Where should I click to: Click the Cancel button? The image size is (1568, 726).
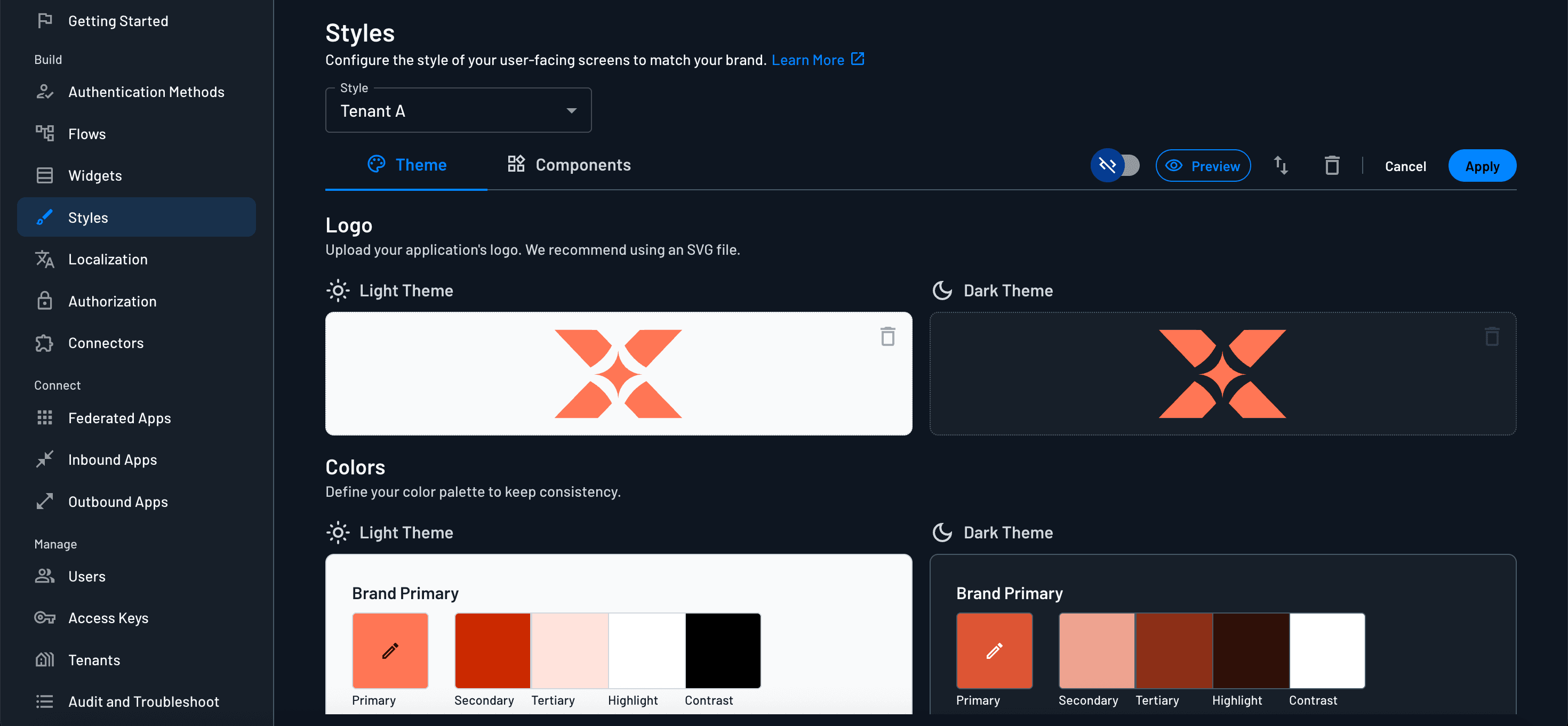1405,166
